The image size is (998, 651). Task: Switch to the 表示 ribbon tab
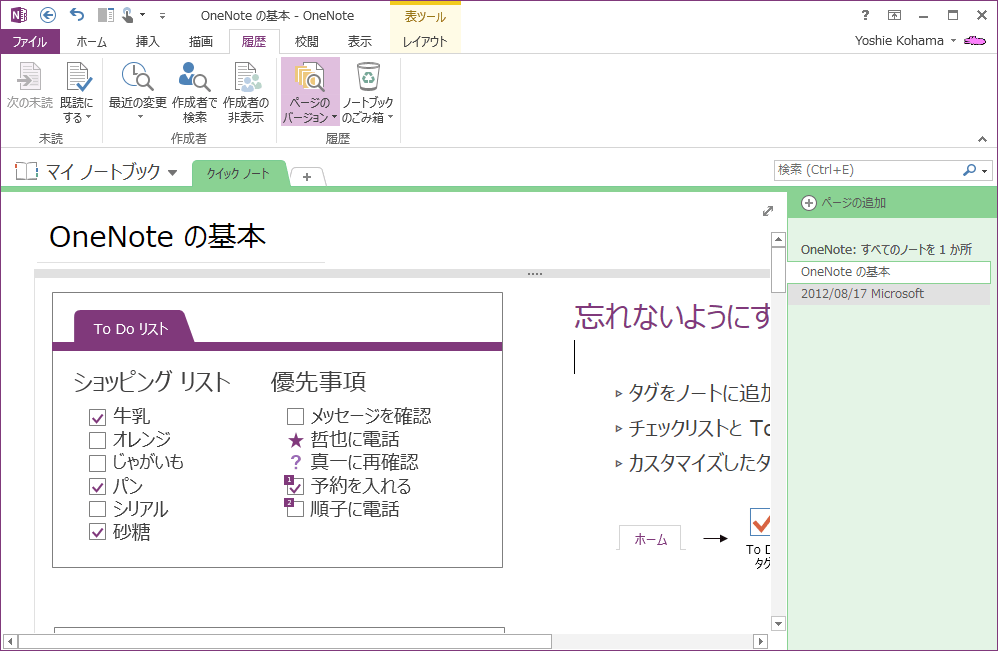pyautogui.click(x=360, y=41)
